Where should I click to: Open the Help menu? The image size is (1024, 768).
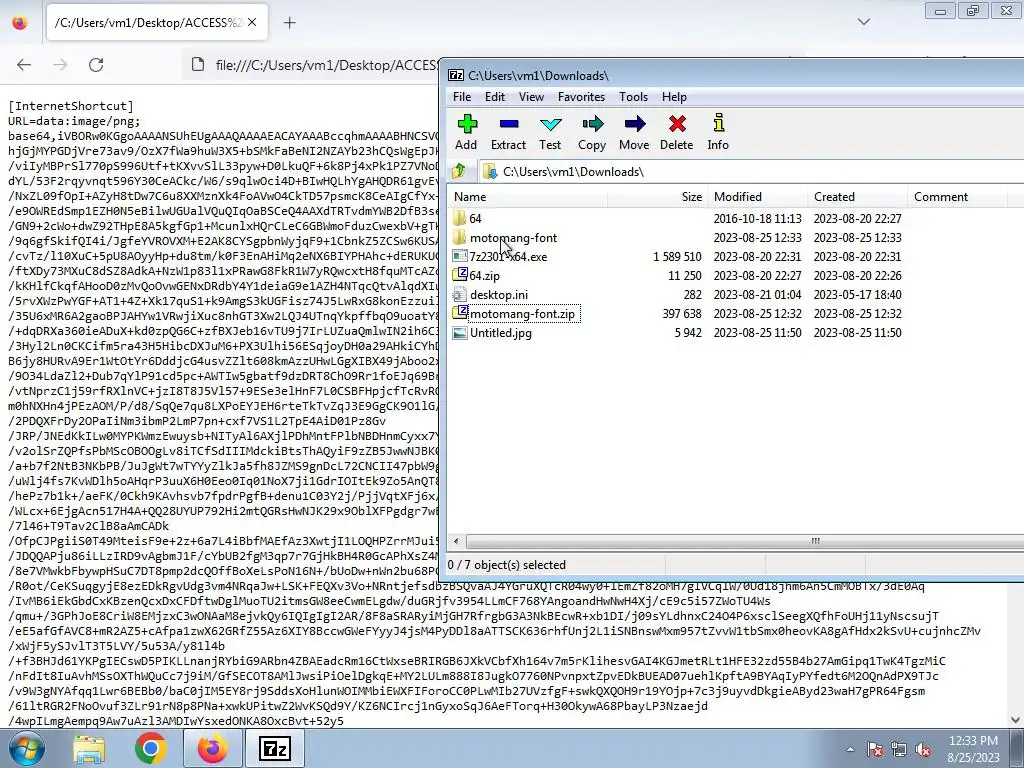click(674, 97)
